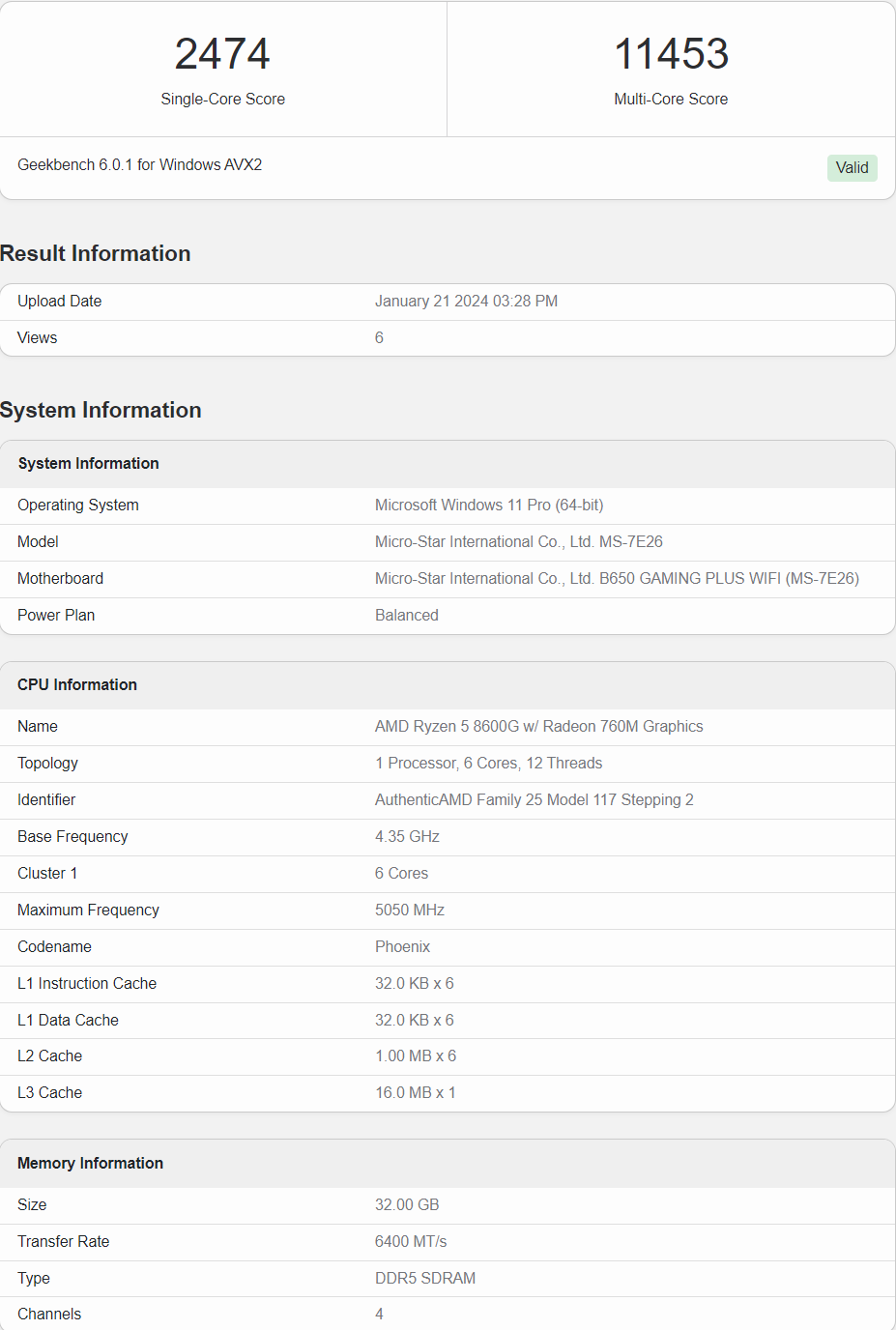Click the CPU Information table header

point(77,685)
